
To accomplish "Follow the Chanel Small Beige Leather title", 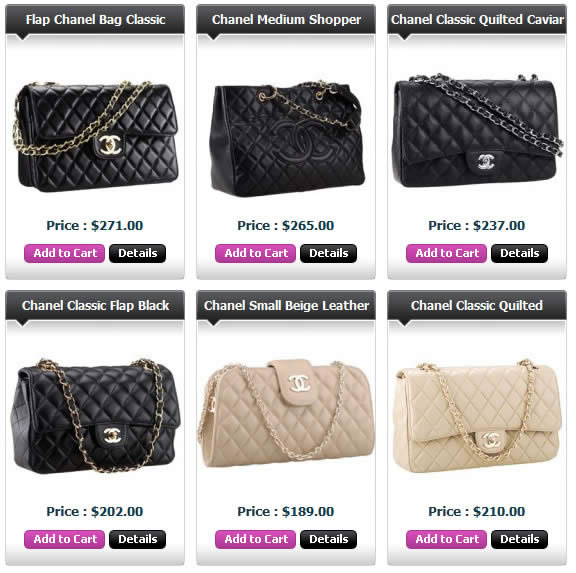I will point(287,306).
